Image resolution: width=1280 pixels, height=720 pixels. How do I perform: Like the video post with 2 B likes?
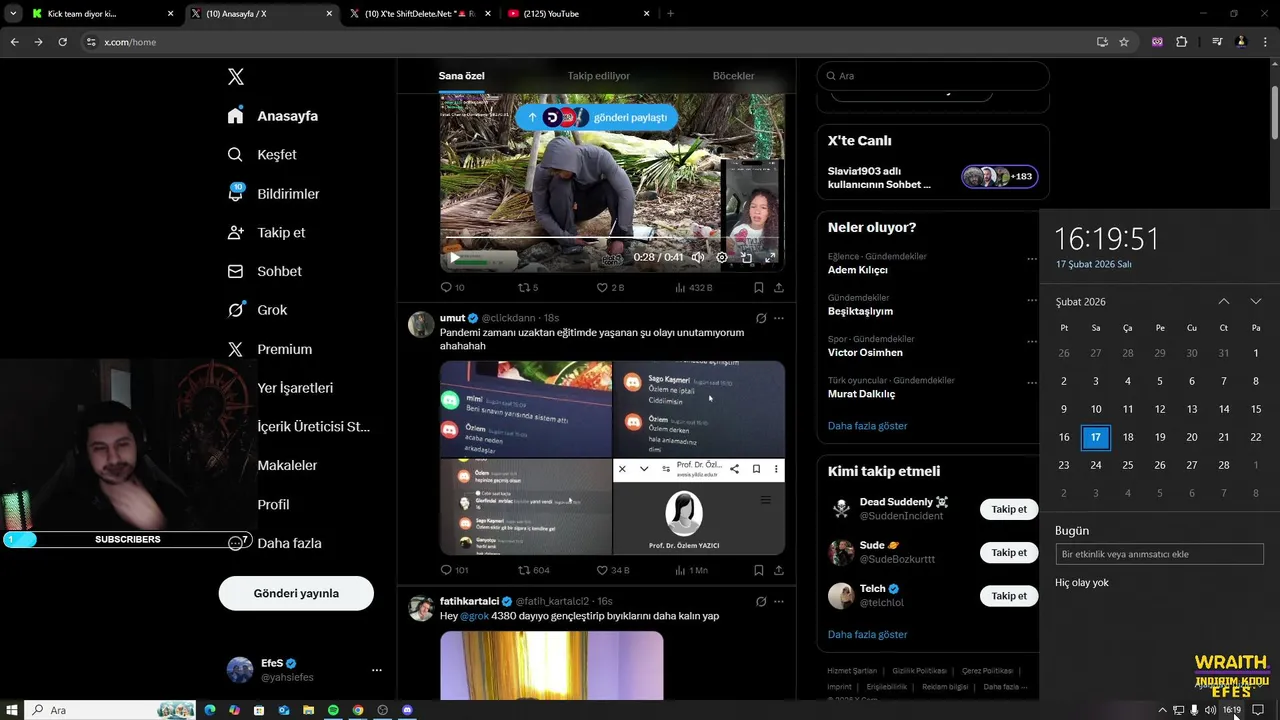pyautogui.click(x=610, y=287)
